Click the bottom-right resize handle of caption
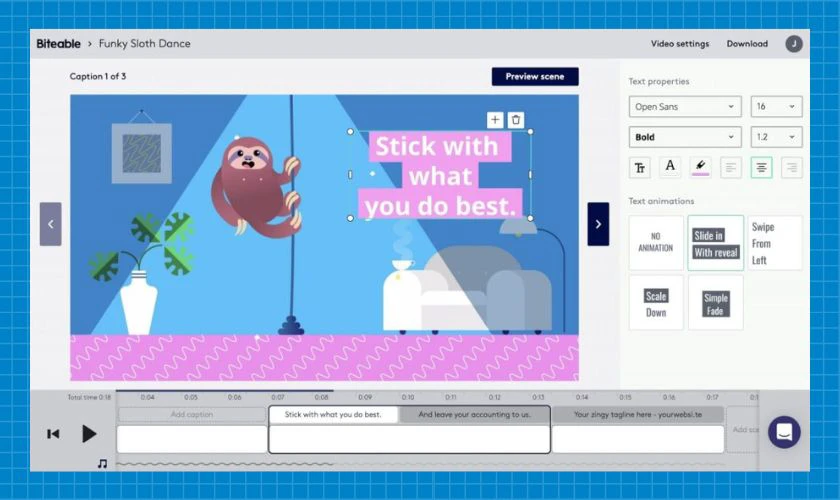This screenshot has height=500, width=840. 530,218
